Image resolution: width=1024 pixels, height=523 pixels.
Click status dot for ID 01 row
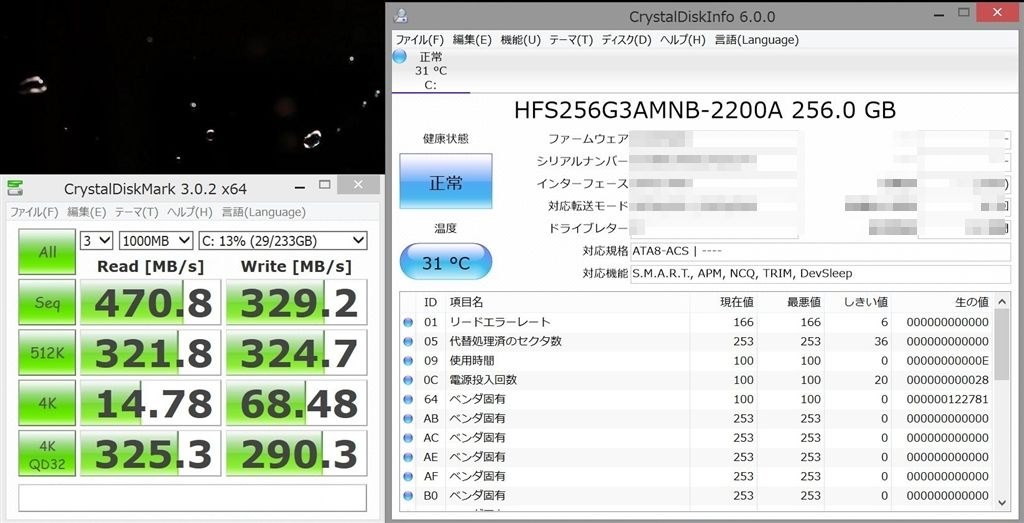(408, 322)
